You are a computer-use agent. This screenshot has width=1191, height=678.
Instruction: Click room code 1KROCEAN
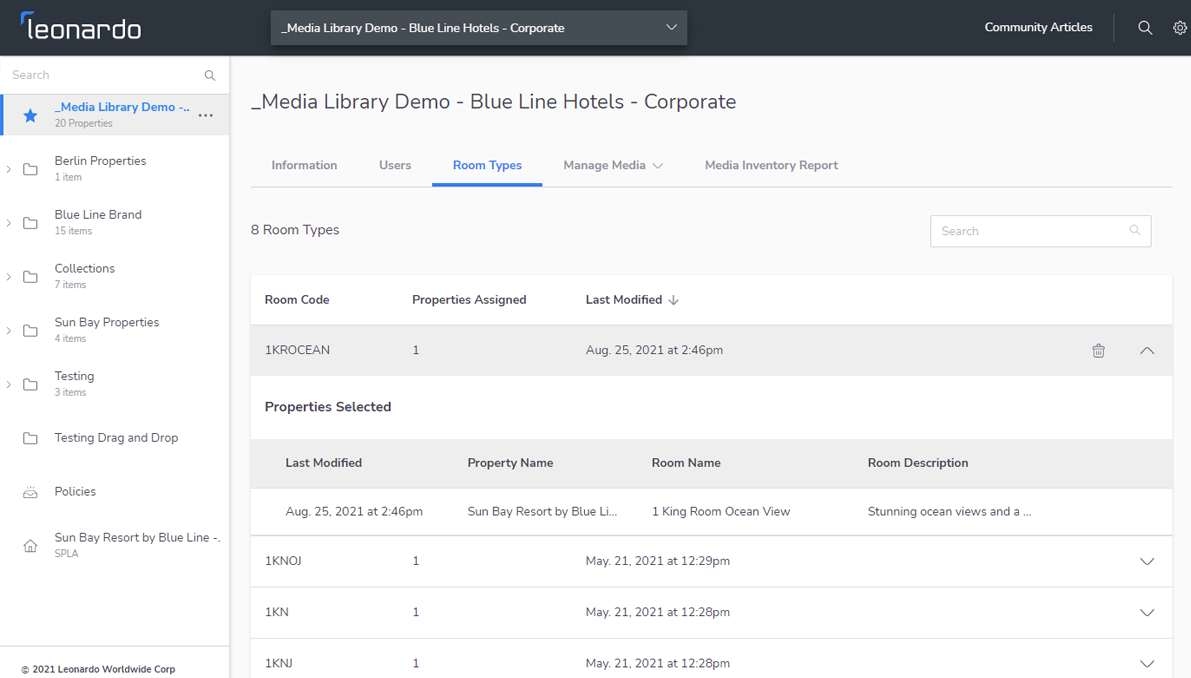(x=297, y=351)
